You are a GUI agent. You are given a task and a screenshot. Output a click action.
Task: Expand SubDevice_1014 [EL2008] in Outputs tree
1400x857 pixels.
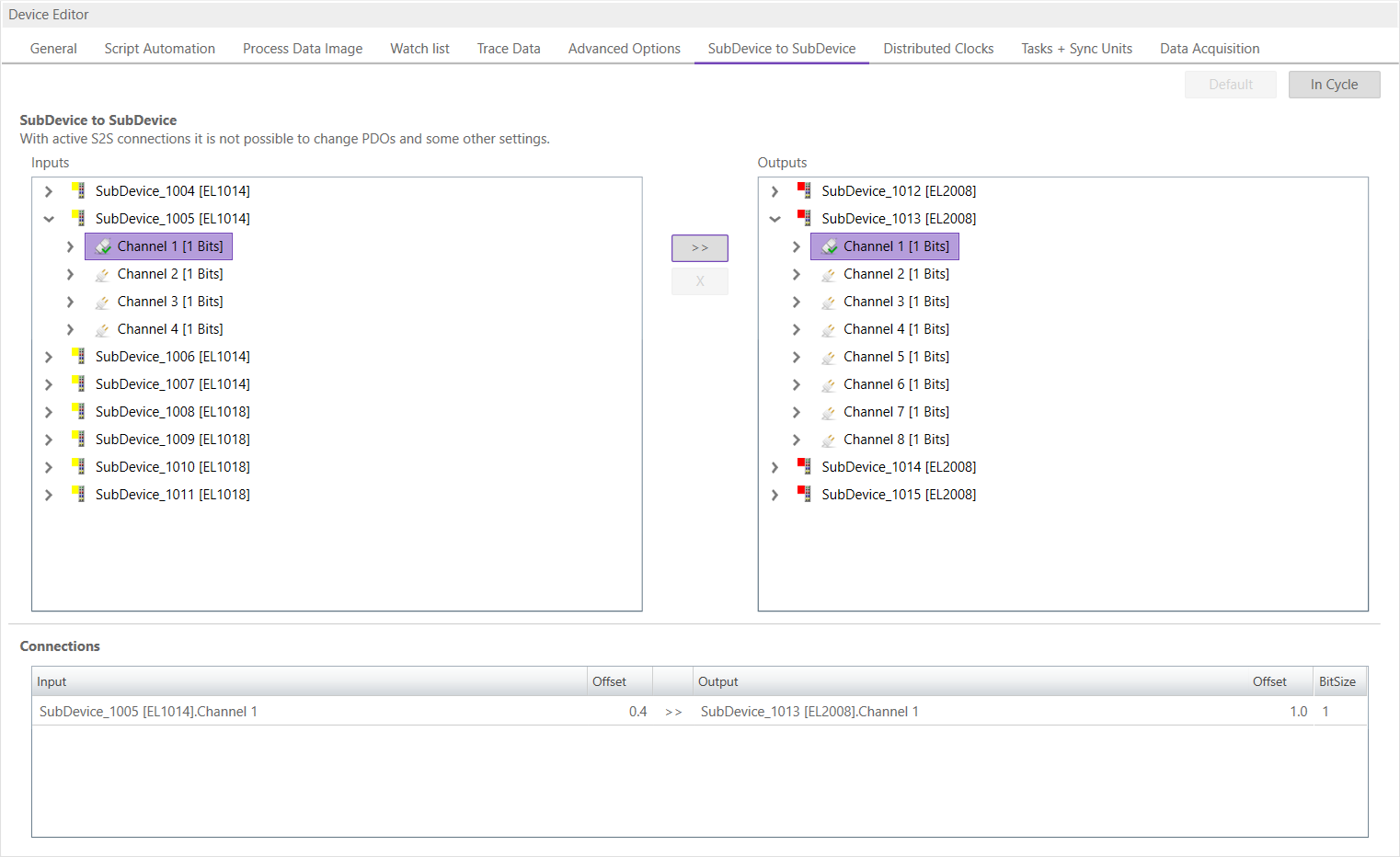coord(775,467)
